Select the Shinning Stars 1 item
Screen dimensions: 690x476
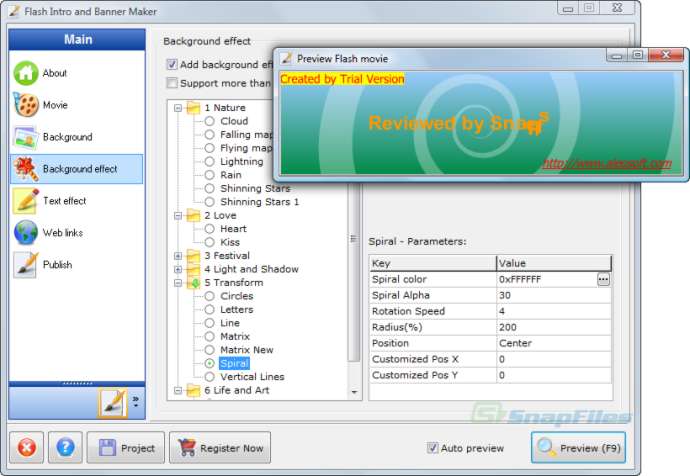[x=260, y=202]
